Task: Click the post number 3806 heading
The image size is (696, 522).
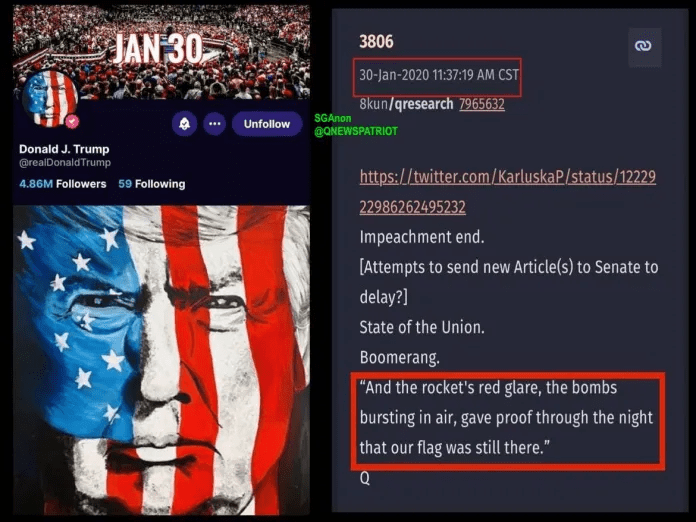Action: 376,42
